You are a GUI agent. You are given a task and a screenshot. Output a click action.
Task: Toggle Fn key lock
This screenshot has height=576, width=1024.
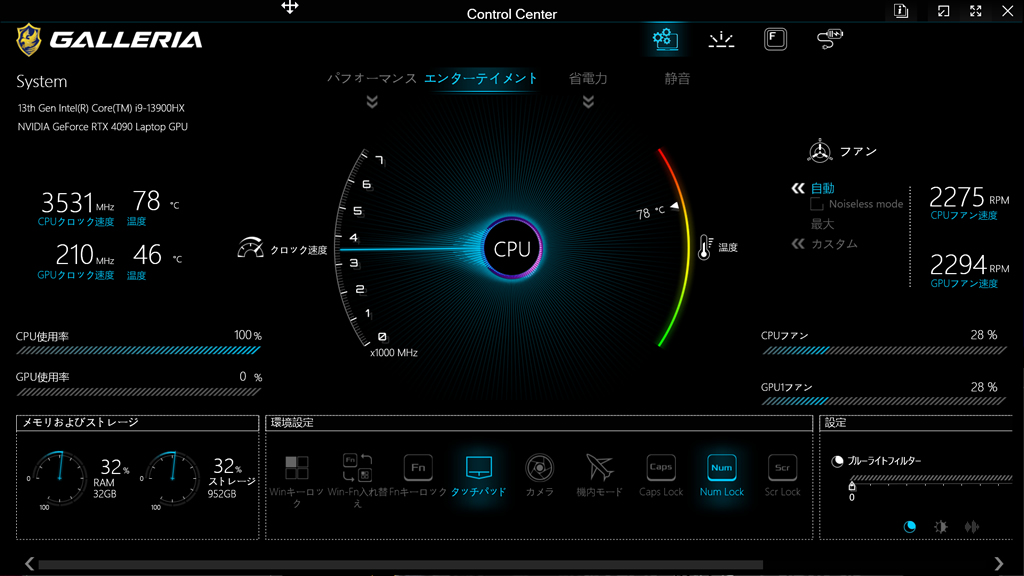(418, 467)
